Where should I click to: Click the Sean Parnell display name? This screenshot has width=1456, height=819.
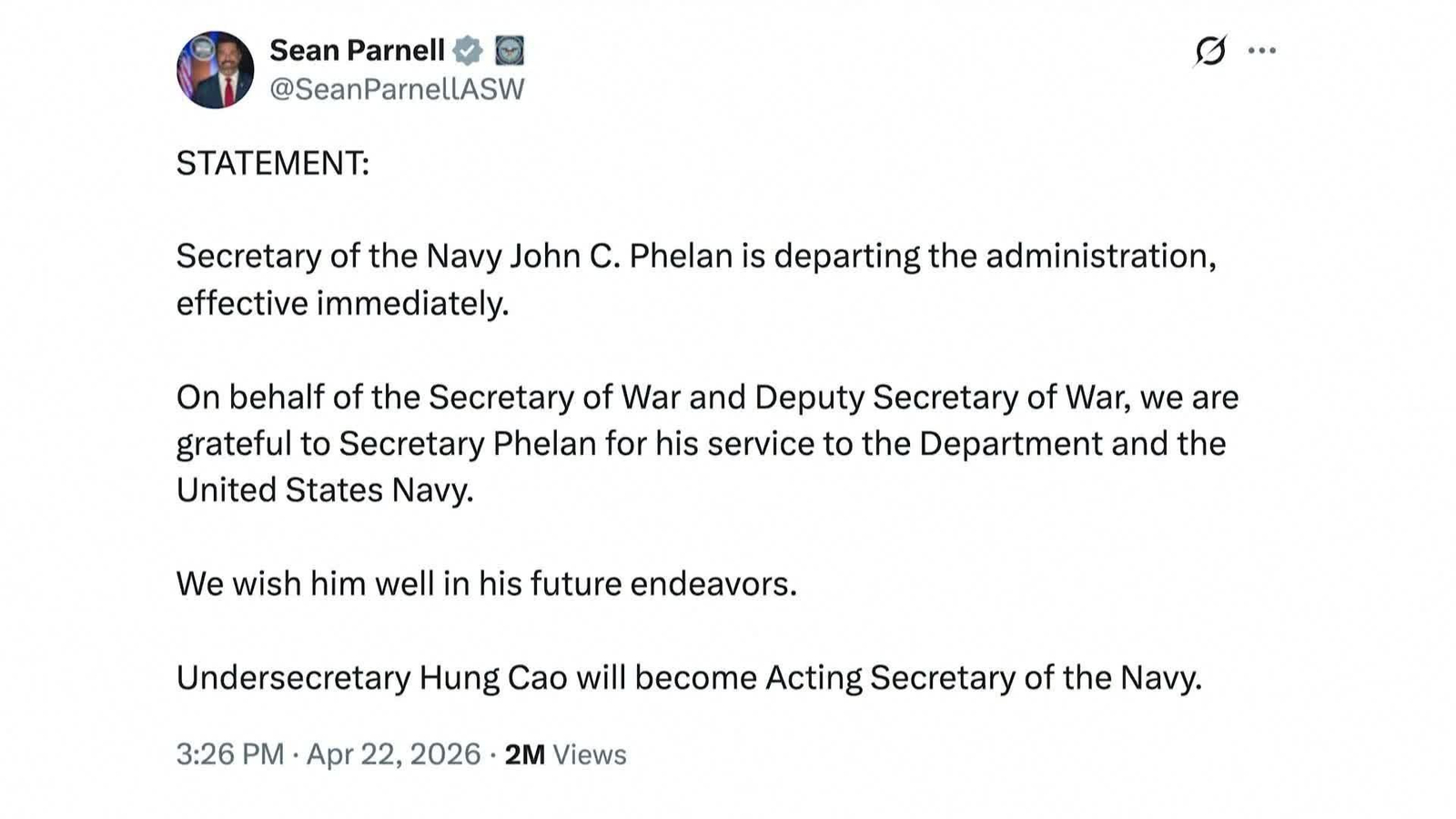(x=357, y=50)
